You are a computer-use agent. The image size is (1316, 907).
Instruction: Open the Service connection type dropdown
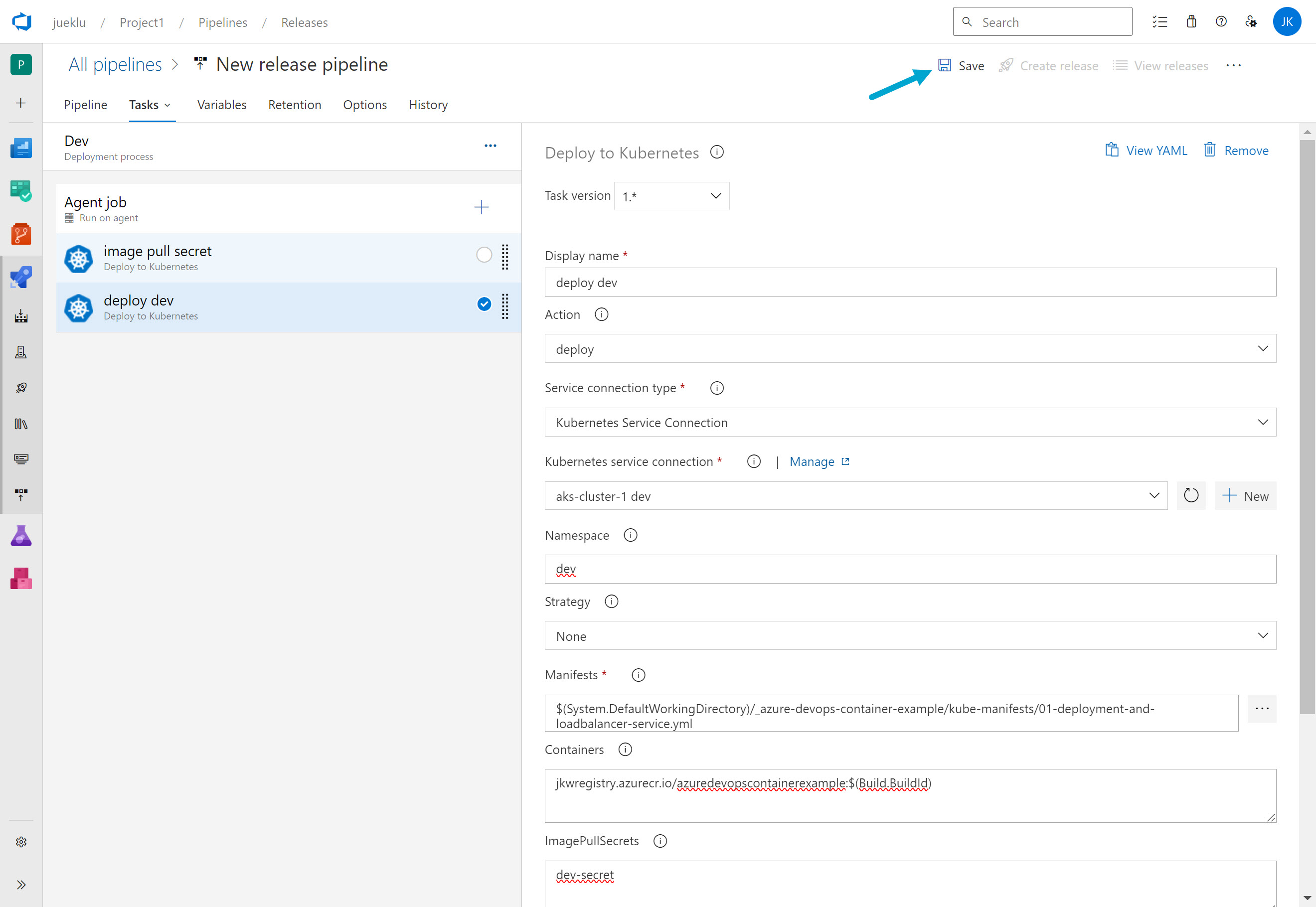point(910,422)
